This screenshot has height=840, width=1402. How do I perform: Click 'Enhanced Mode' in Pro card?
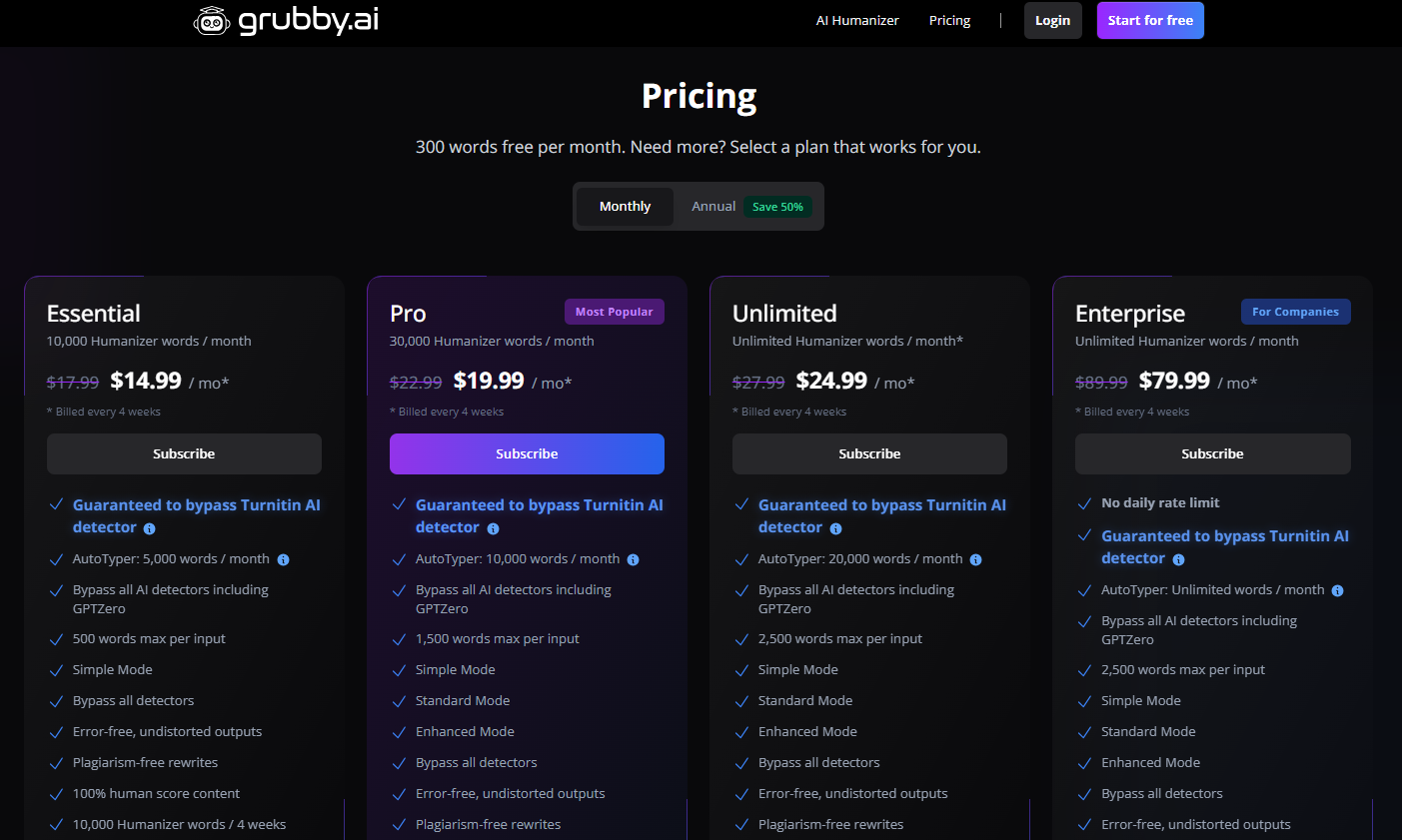pos(465,732)
